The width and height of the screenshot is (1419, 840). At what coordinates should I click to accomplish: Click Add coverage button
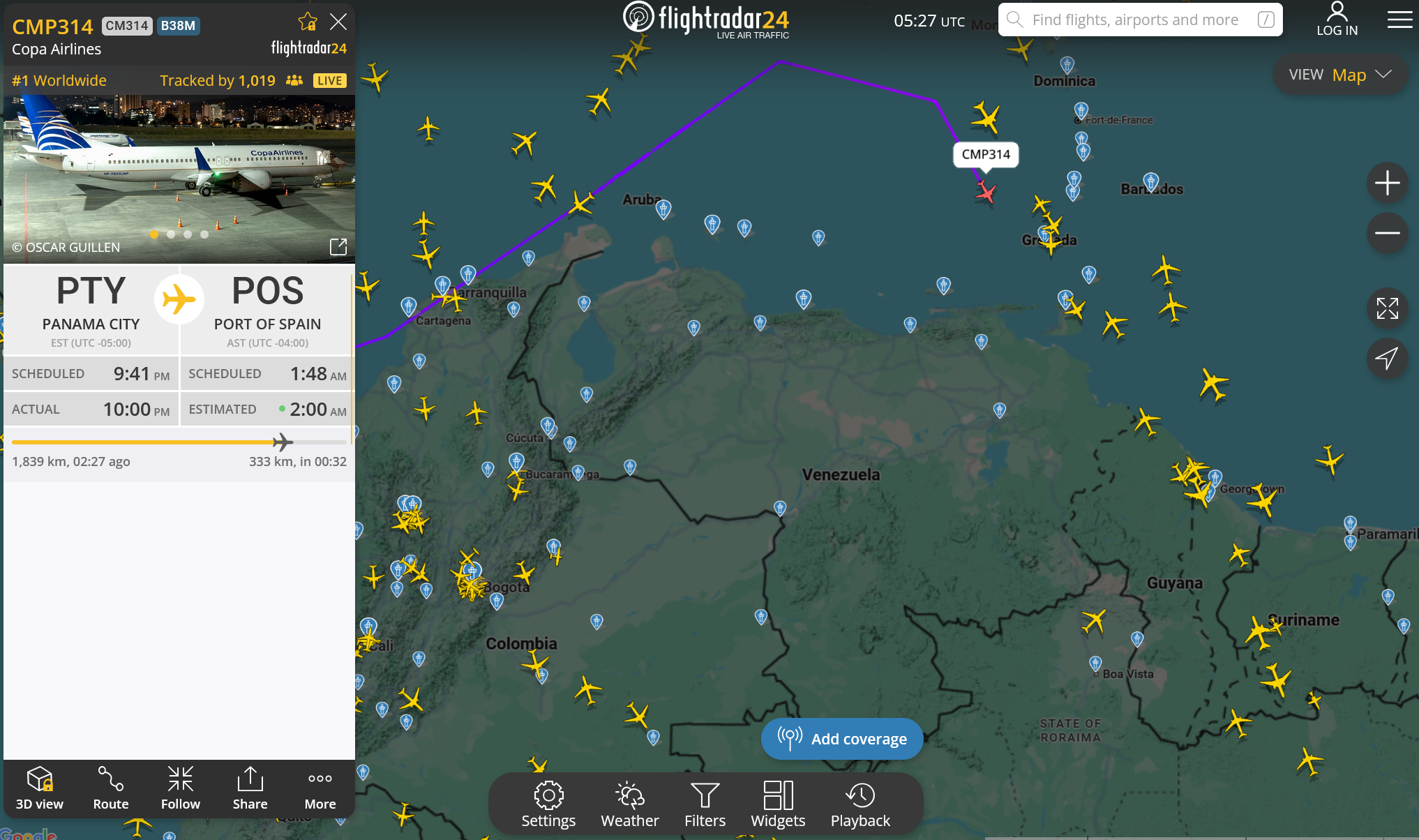[x=842, y=739]
